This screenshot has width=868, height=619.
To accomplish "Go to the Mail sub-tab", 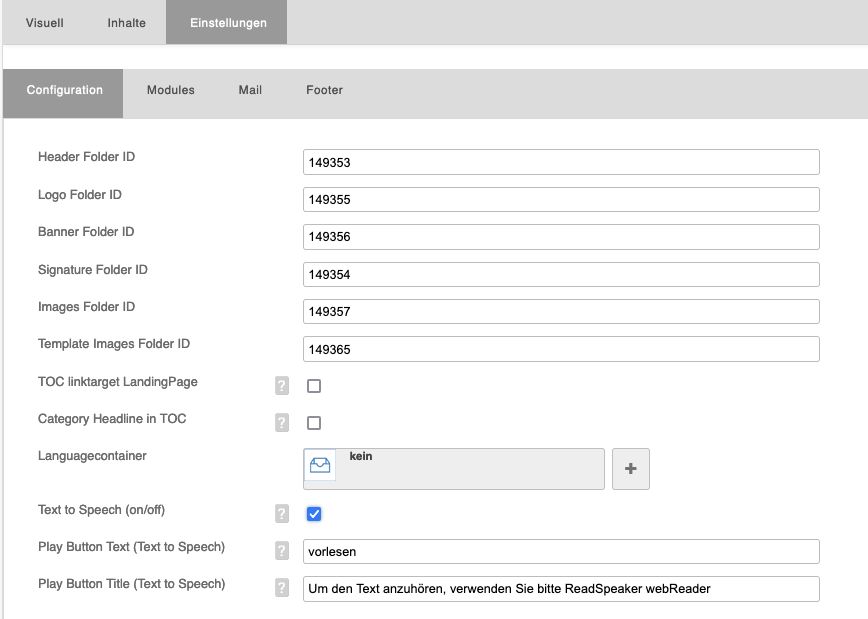I will tap(250, 90).
